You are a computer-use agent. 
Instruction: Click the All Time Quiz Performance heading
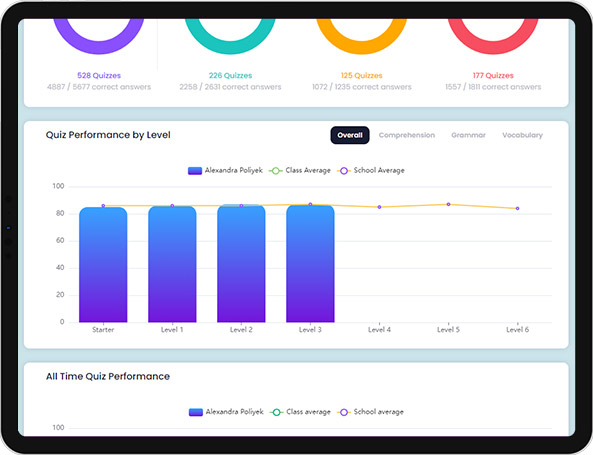pyautogui.click(x=108, y=376)
